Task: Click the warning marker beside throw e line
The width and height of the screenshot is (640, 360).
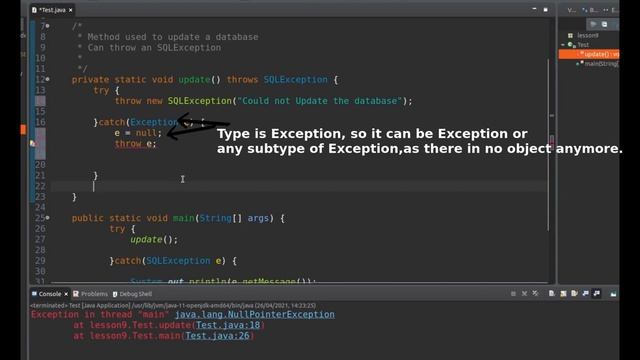Action: pos(32,144)
